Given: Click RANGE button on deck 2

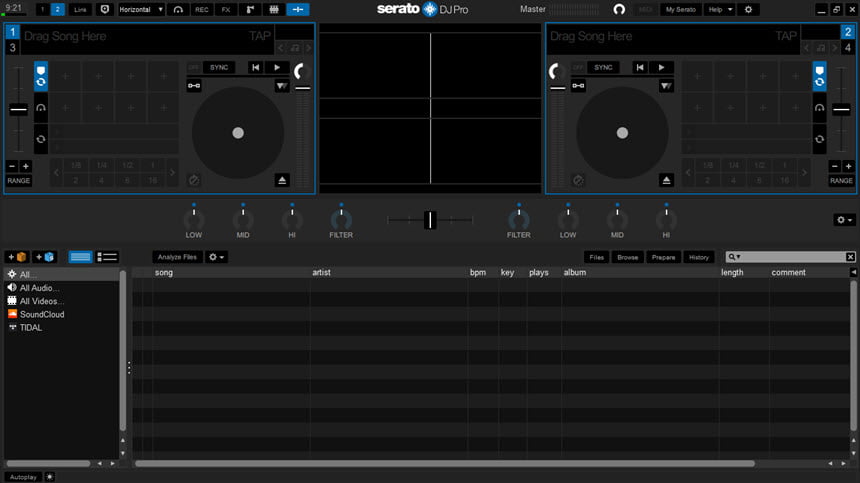Looking at the screenshot, I should (841, 180).
